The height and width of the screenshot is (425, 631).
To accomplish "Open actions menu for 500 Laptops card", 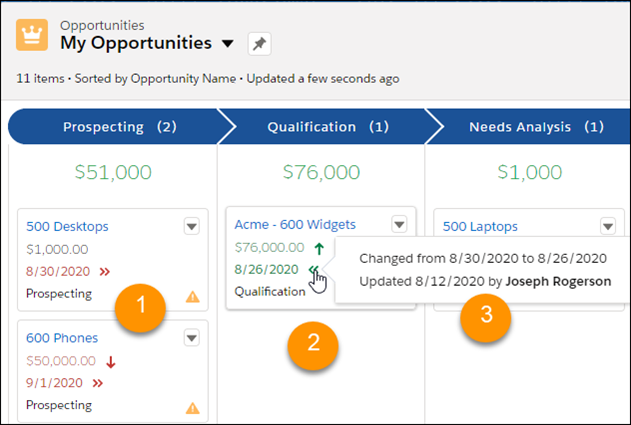I will coord(607,227).
